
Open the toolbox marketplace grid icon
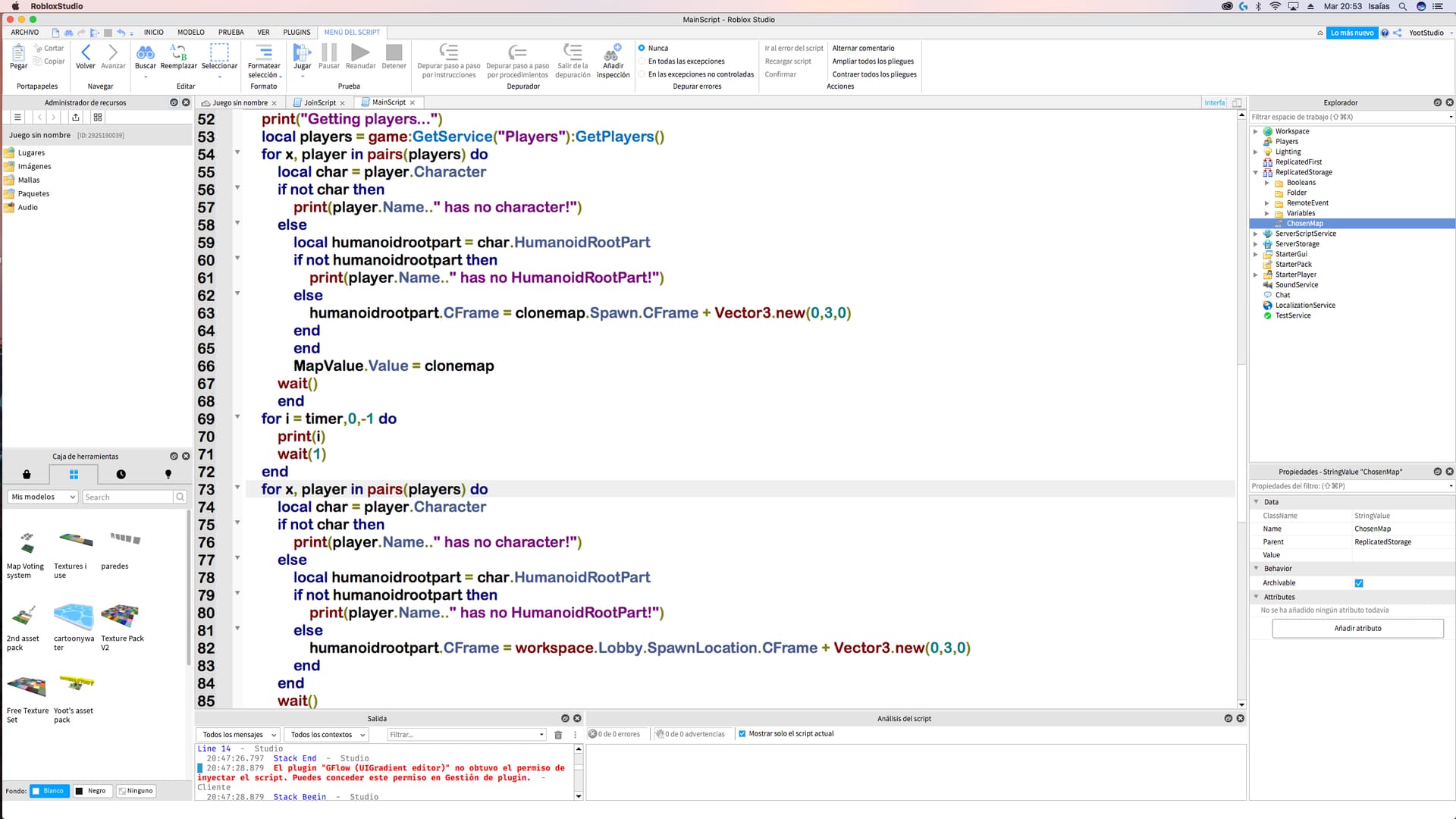(74, 475)
